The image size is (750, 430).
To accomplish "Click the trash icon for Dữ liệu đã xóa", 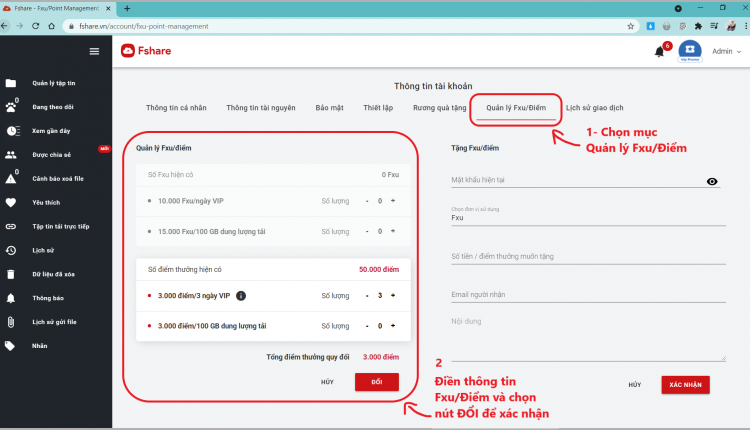I will tap(11, 274).
